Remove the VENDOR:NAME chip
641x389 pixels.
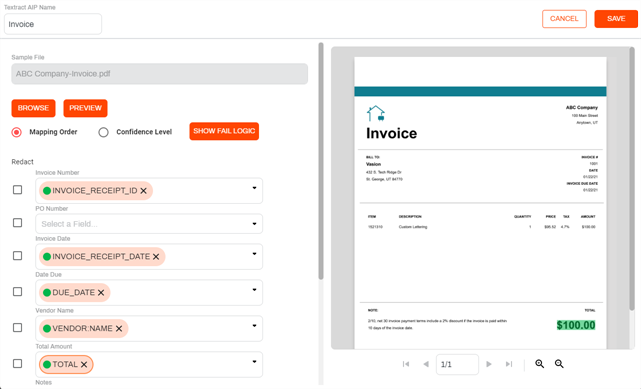coord(119,329)
